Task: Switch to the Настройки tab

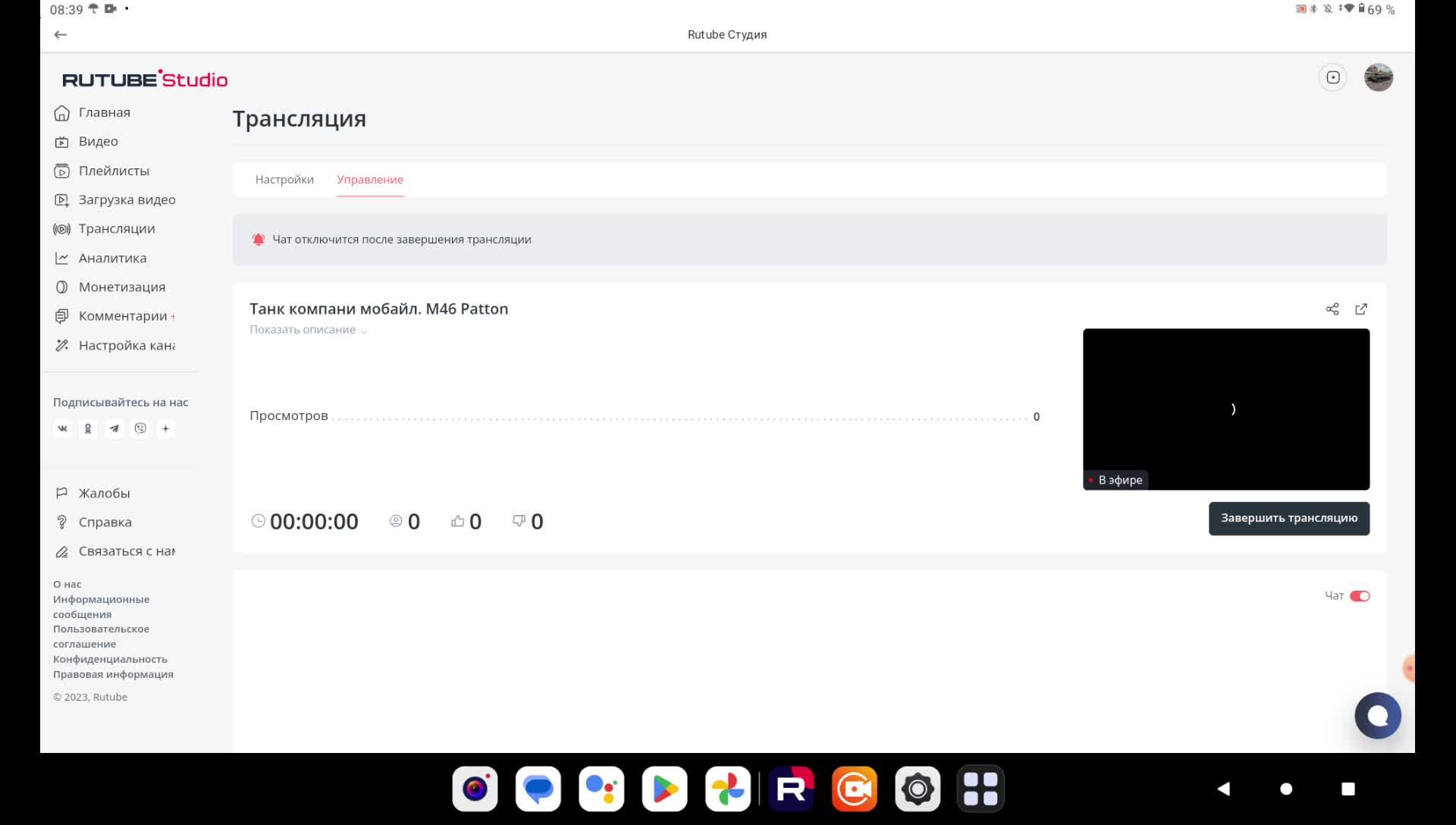Action: [x=284, y=180]
